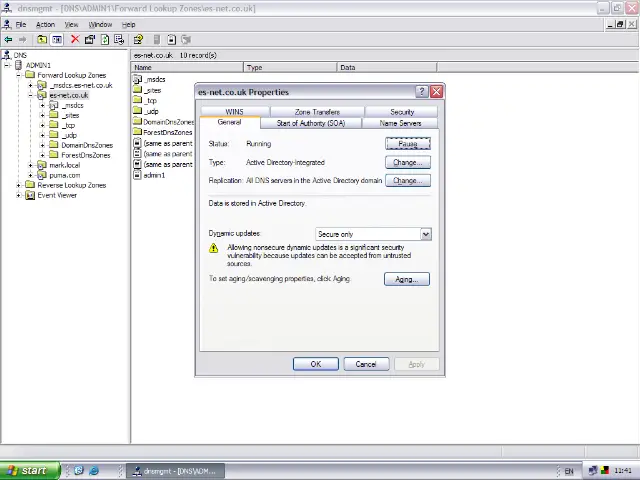Select the DomainDnsZones row in record list
This screenshot has width=640, height=480.
tap(164, 122)
